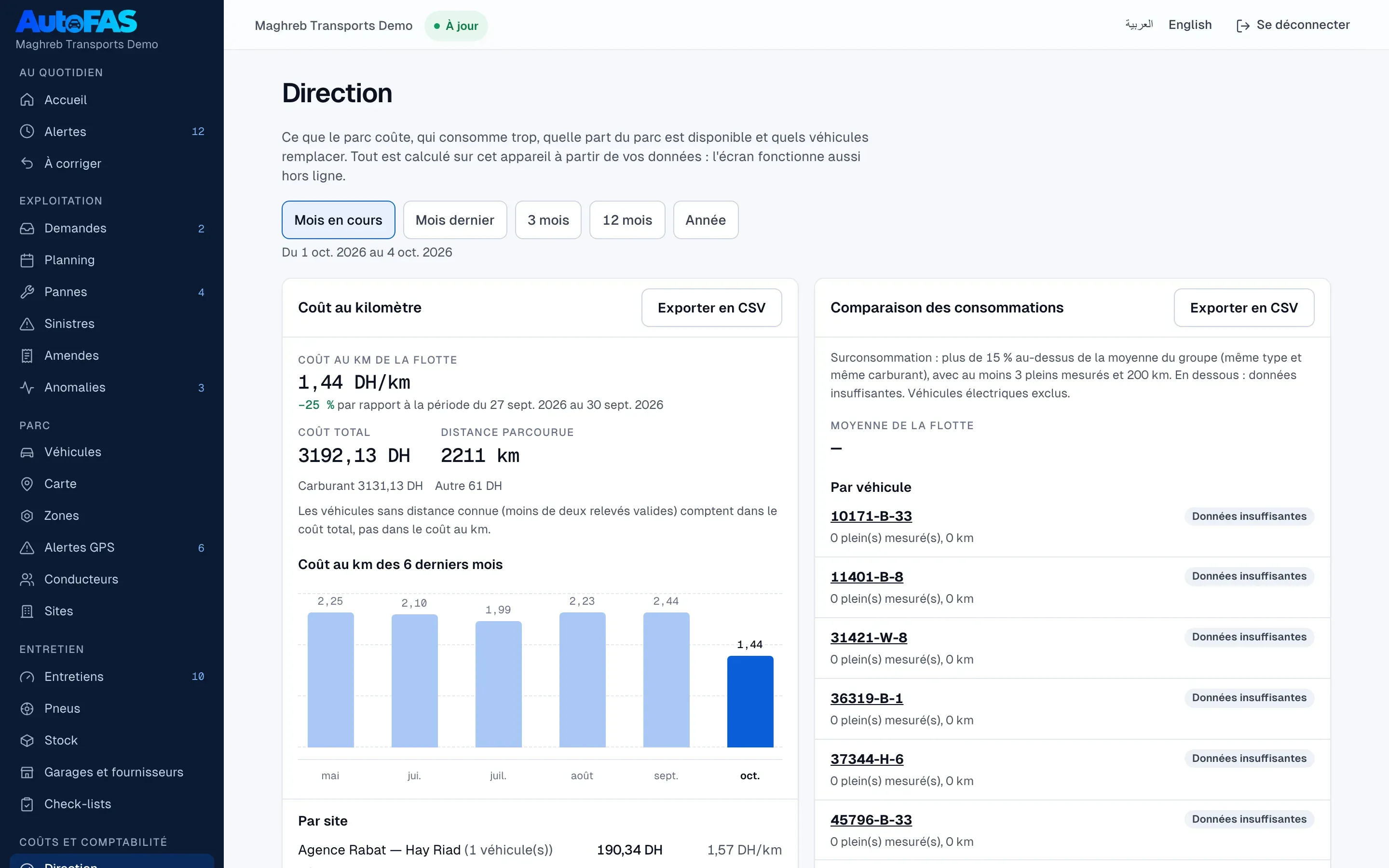Open Accueil home icon in sidebar
This screenshot has width=1389, height=868.
[x=27, y=100]
